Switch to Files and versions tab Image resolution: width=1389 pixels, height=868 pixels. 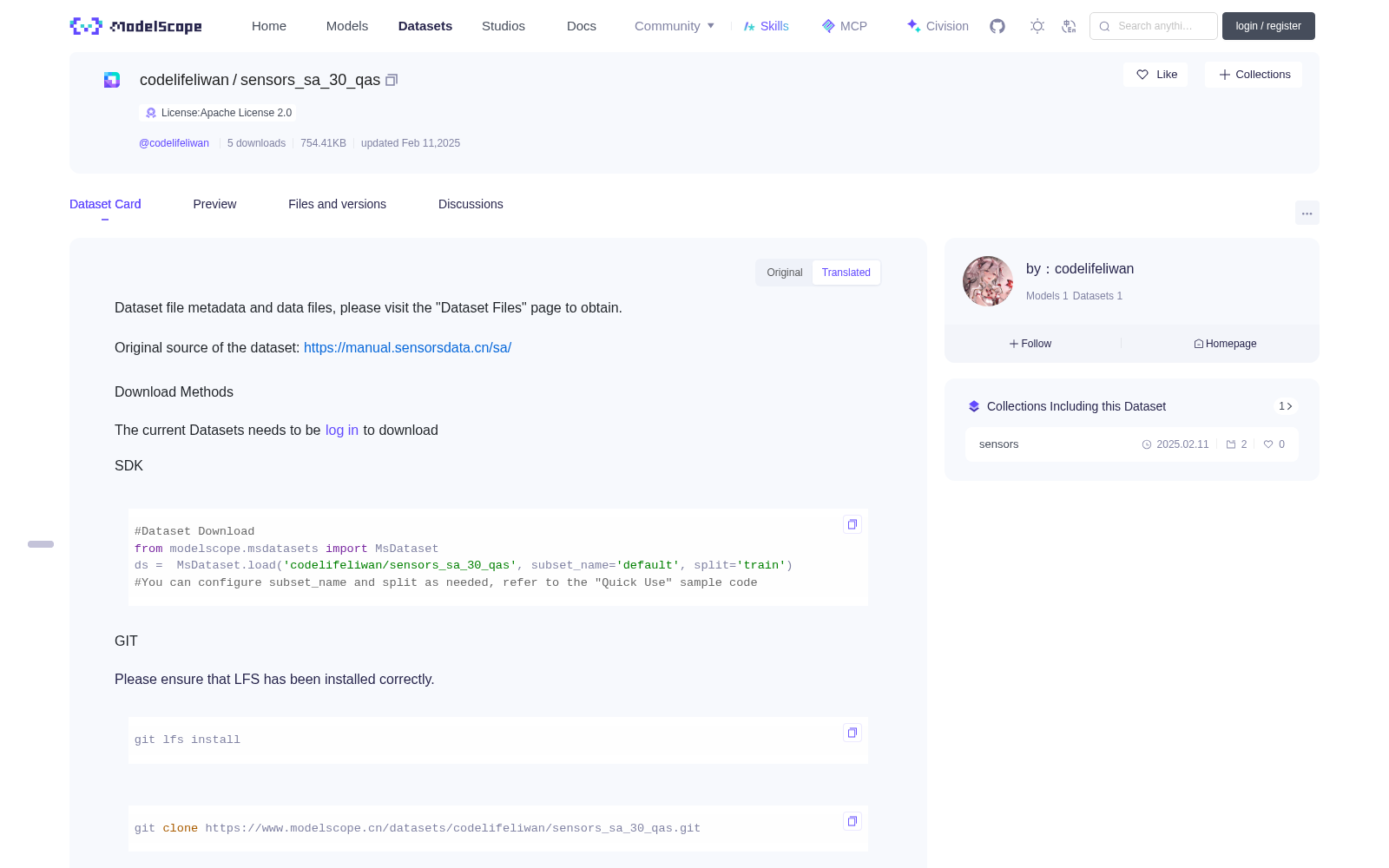(x=337, y=204)
